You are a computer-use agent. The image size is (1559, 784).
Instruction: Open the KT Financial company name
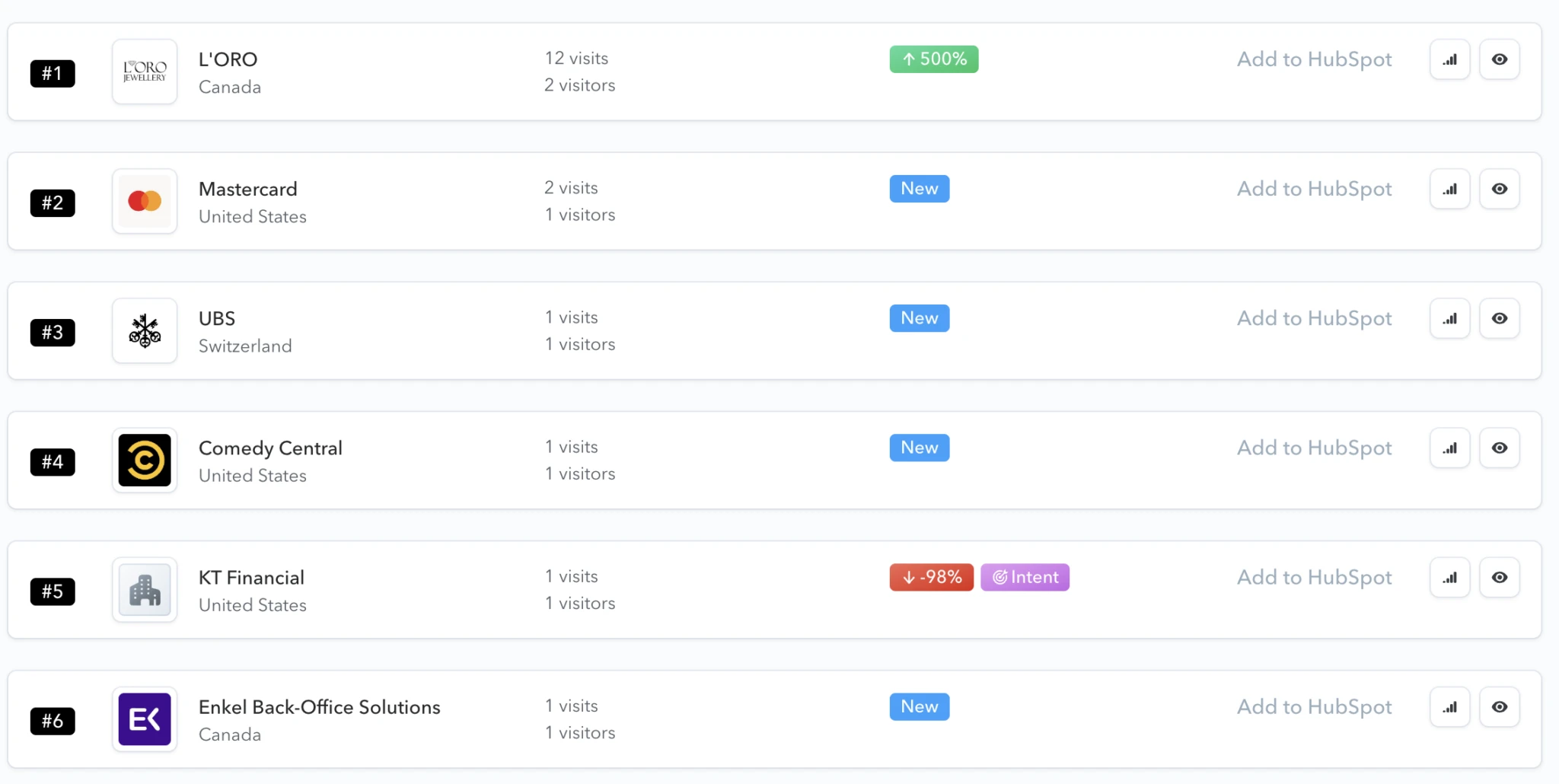251,578
